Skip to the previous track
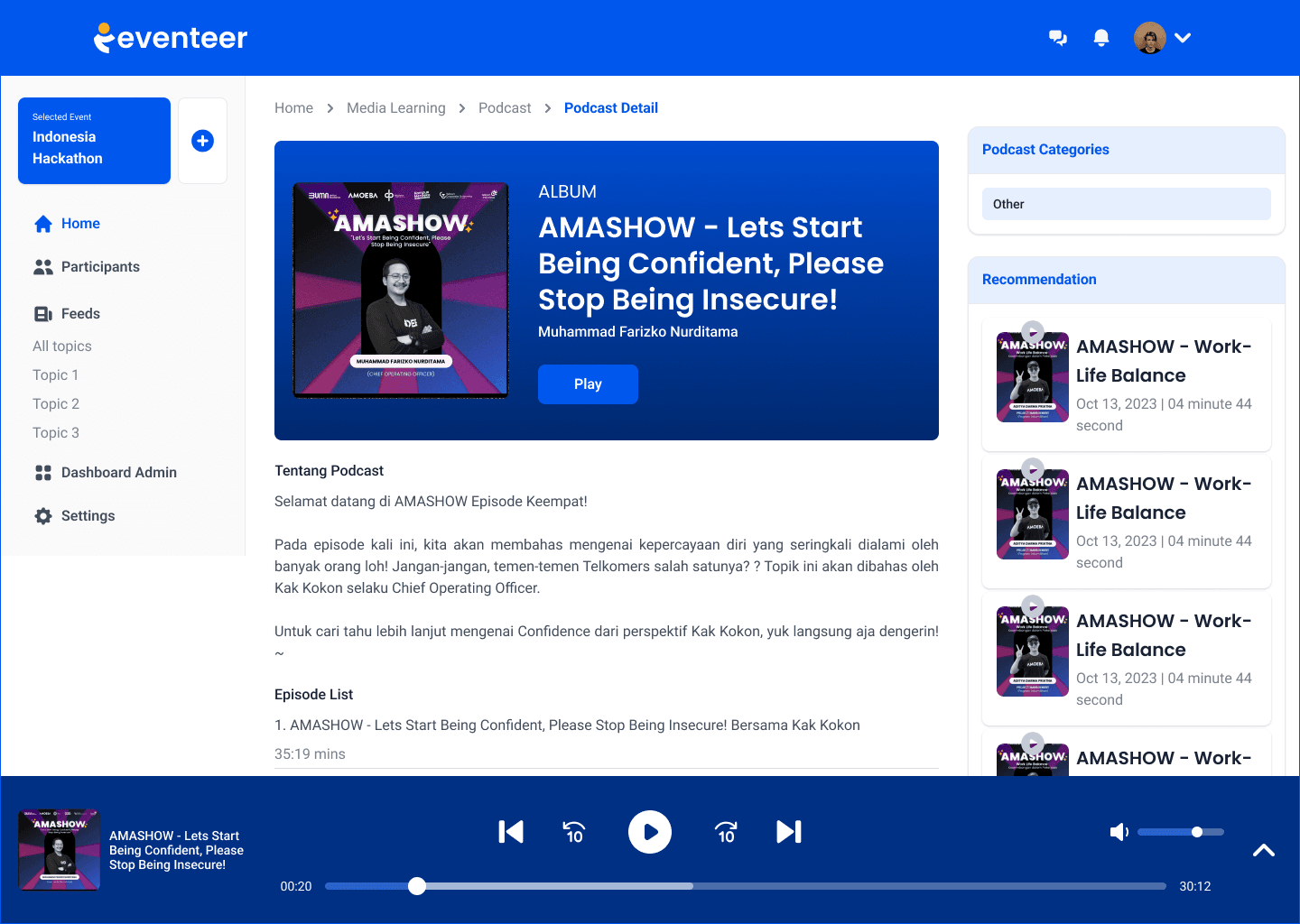 coord(511,832)
